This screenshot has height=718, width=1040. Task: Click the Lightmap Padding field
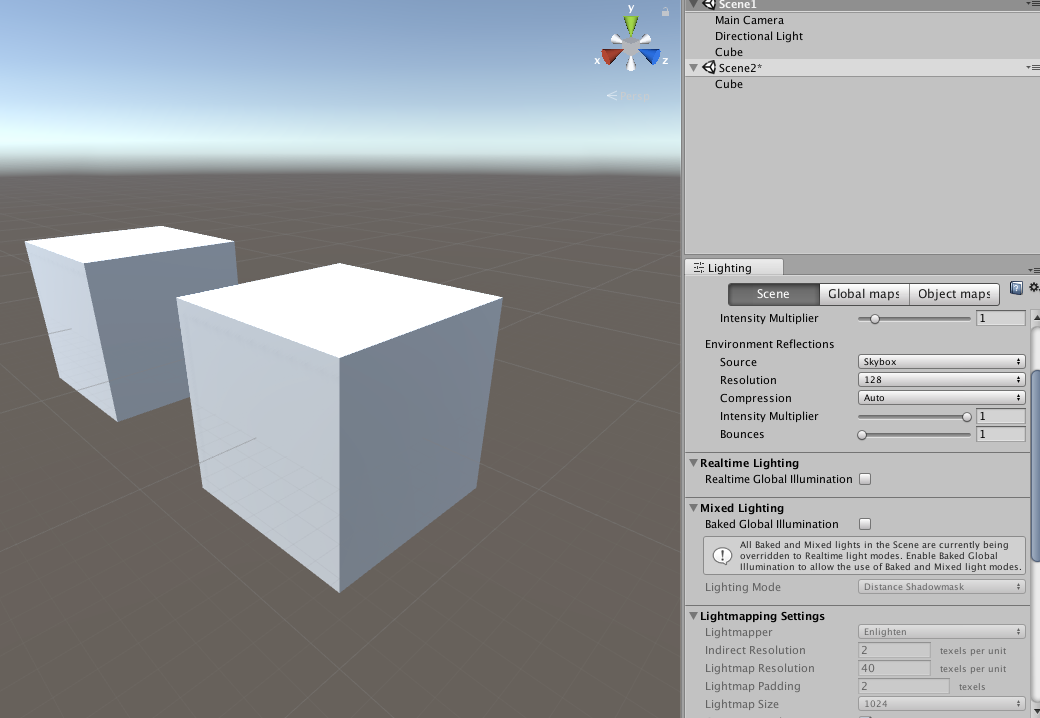point(903,686)
